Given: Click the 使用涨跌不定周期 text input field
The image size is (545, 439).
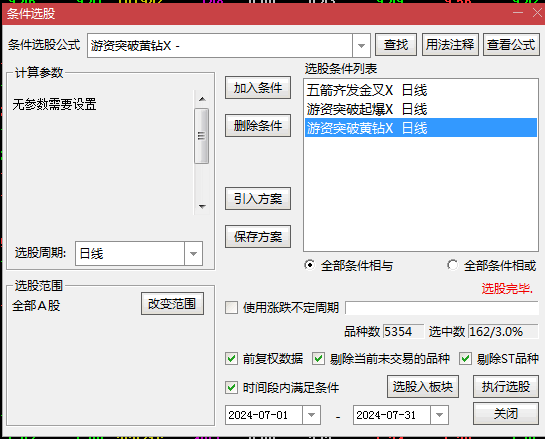Looking at the screenshot, I should coord(442,308).
